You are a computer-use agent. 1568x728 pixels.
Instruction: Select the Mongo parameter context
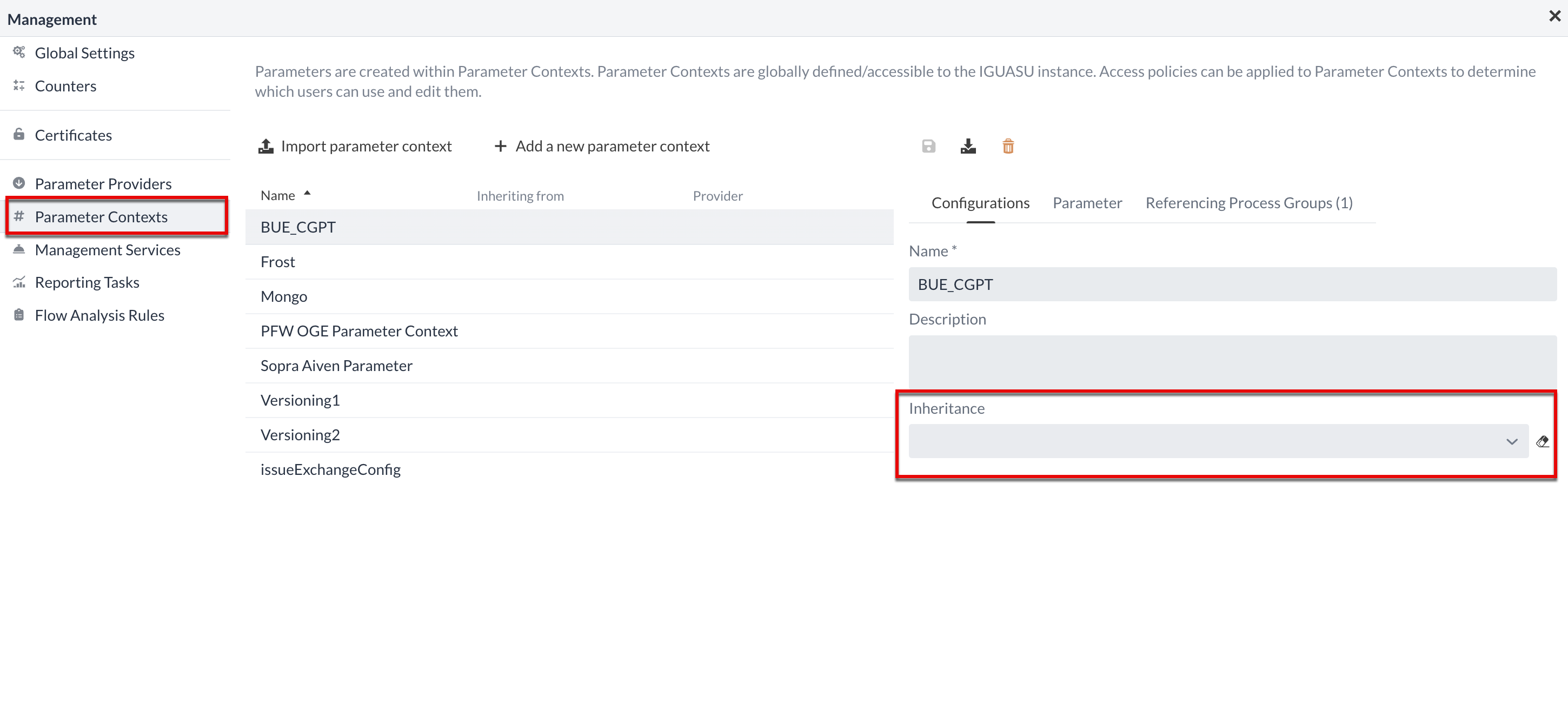point(569,296)
